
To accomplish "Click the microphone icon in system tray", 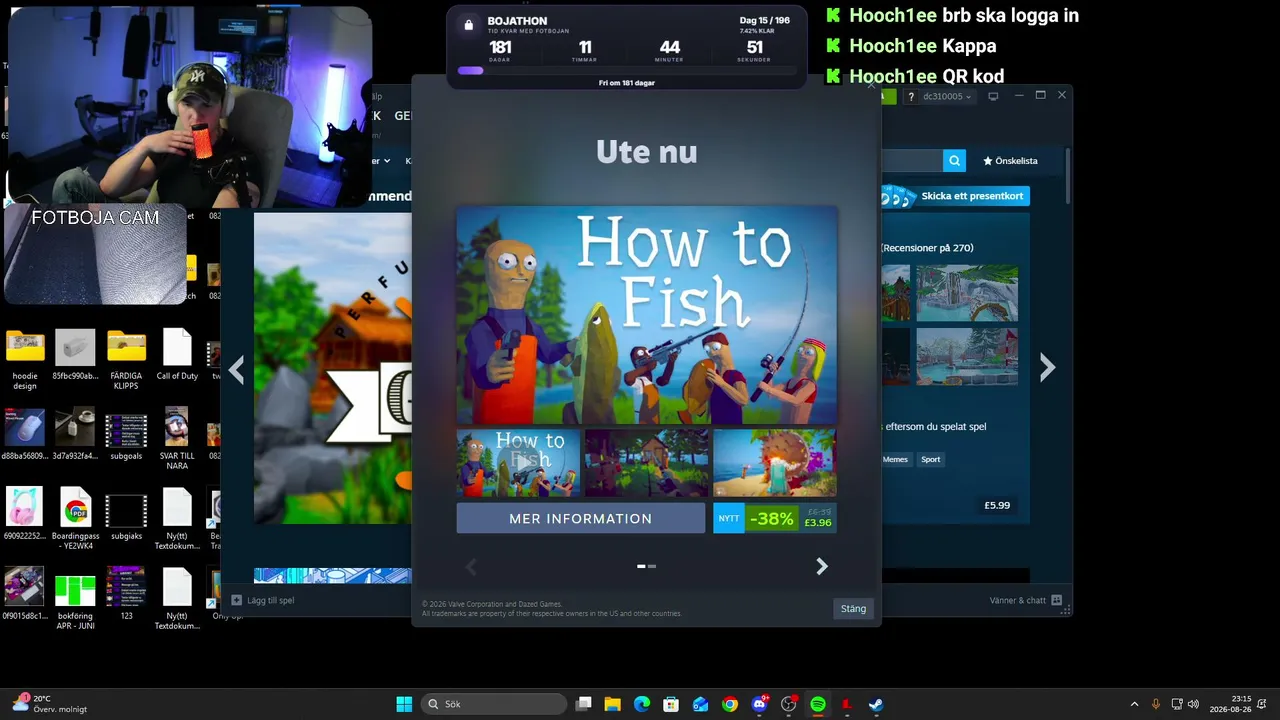I will pos(1156,704).
